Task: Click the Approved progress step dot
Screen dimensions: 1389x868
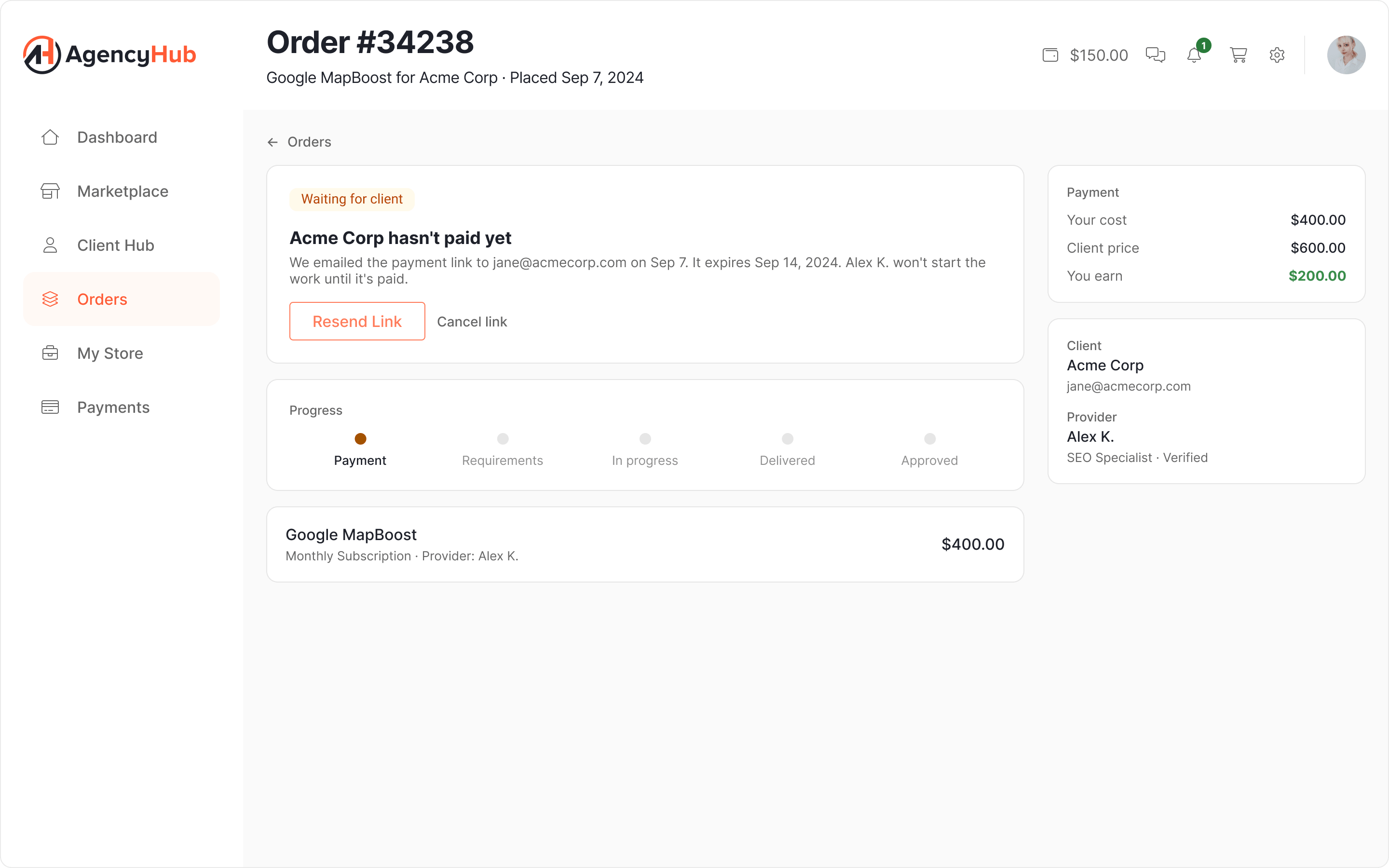Action: click(x=929, y=439)
